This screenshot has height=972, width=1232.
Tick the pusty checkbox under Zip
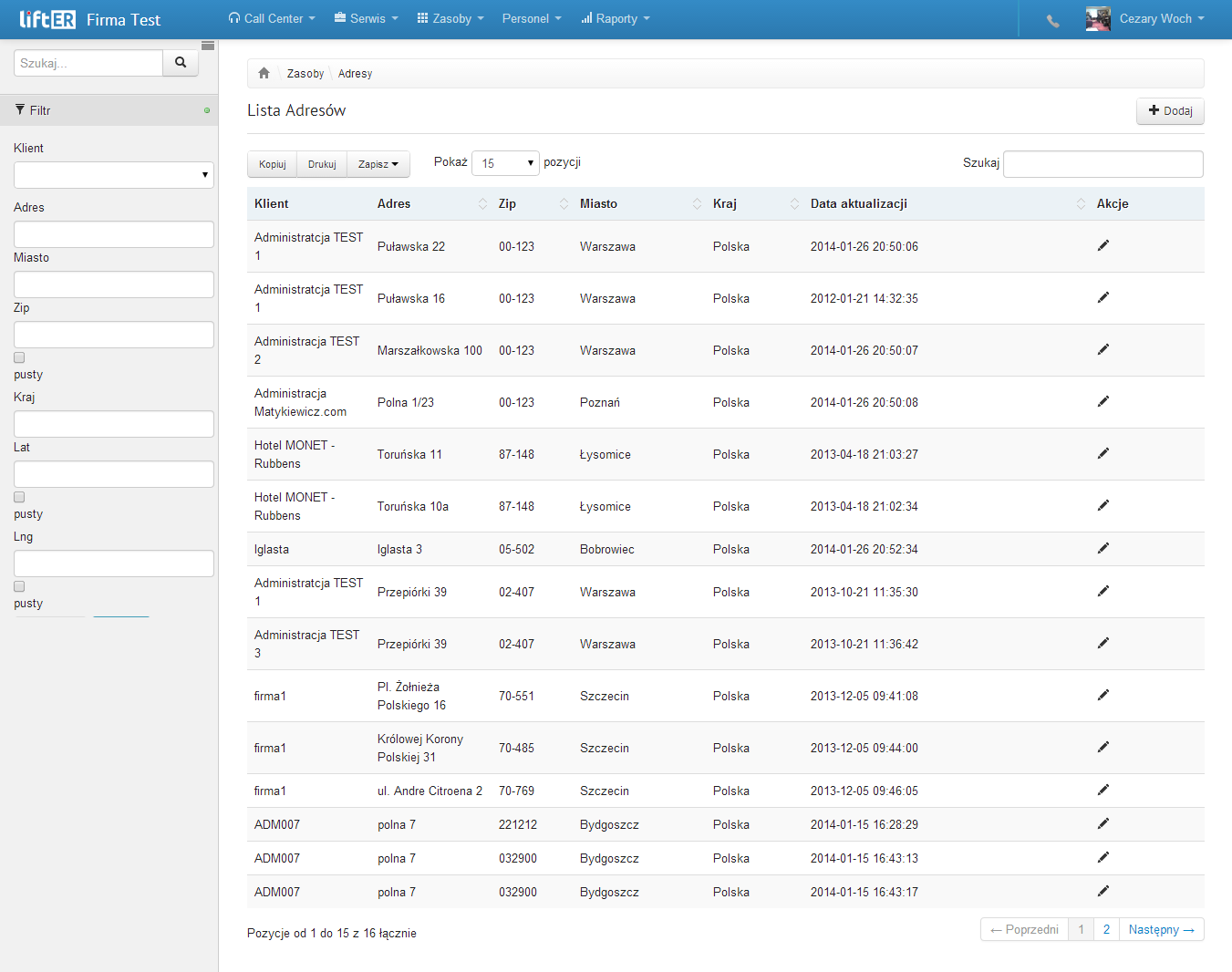(19, 357)
